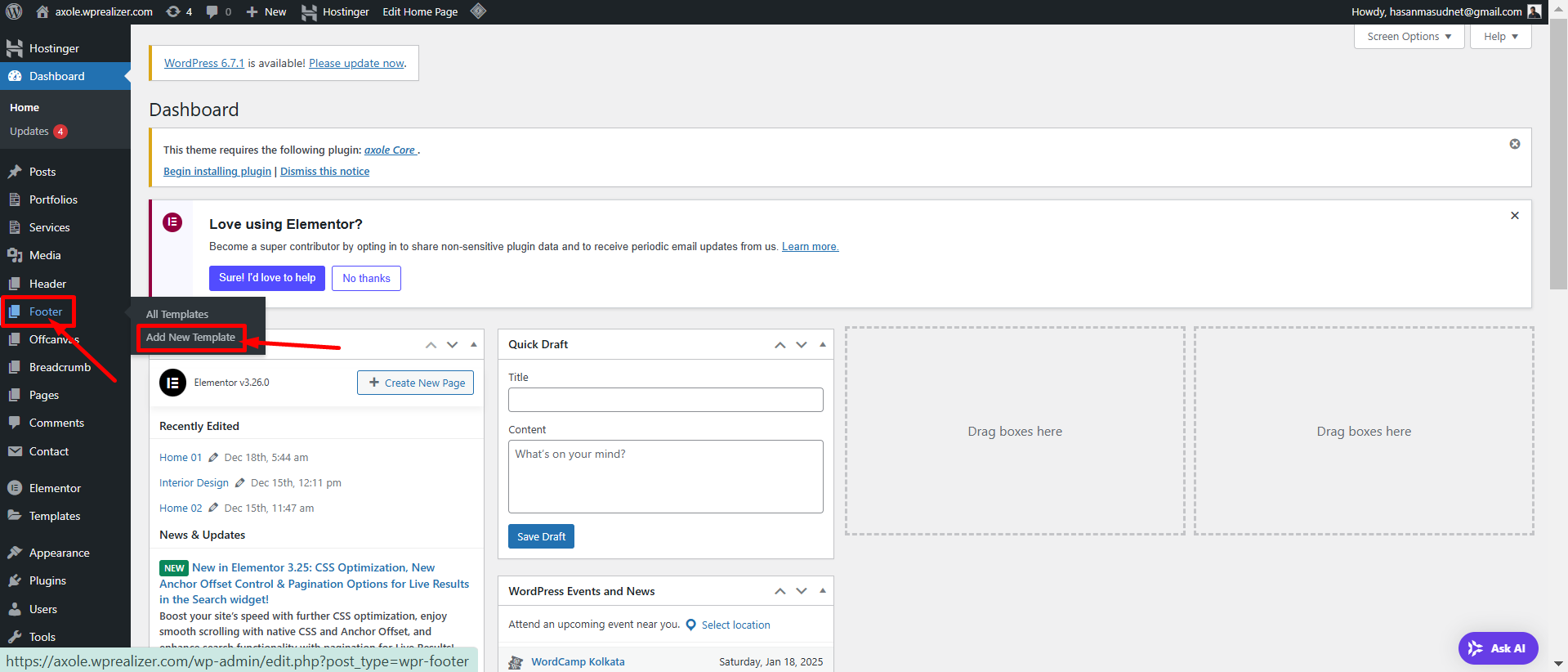Viewport: 1568px width, 672px height.
Task: Click the Plugins plug icon in sidebar
Action: pyautogui.click(x=15, y=580)
